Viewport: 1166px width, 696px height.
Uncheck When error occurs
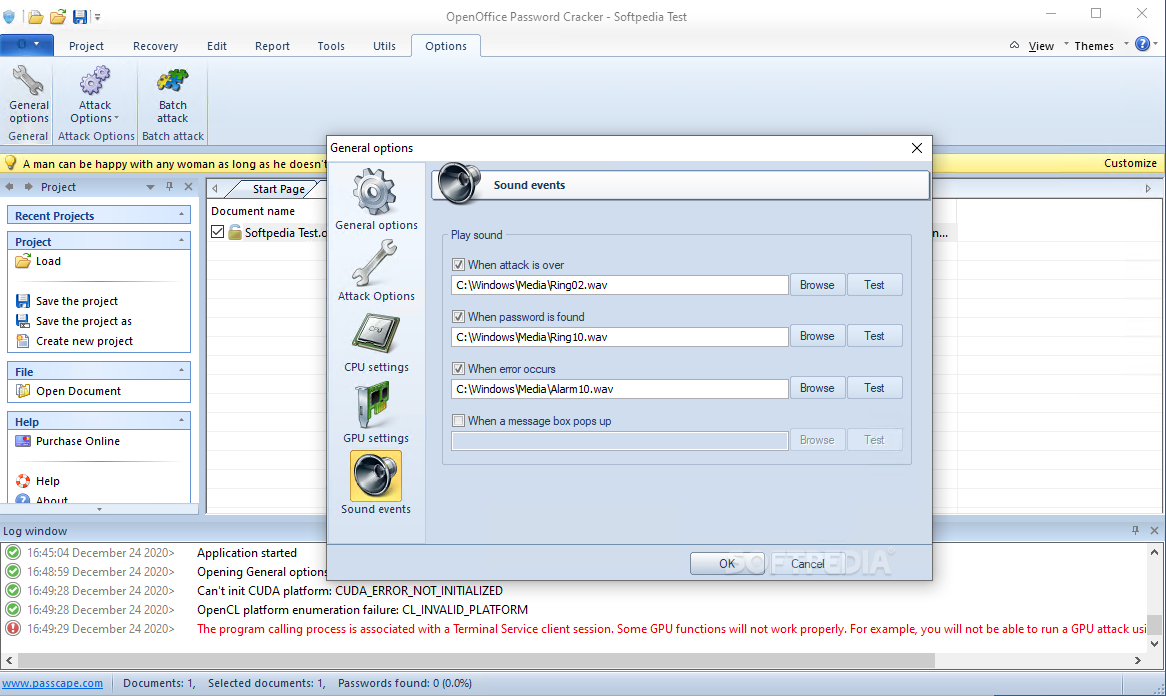(458, 369)
